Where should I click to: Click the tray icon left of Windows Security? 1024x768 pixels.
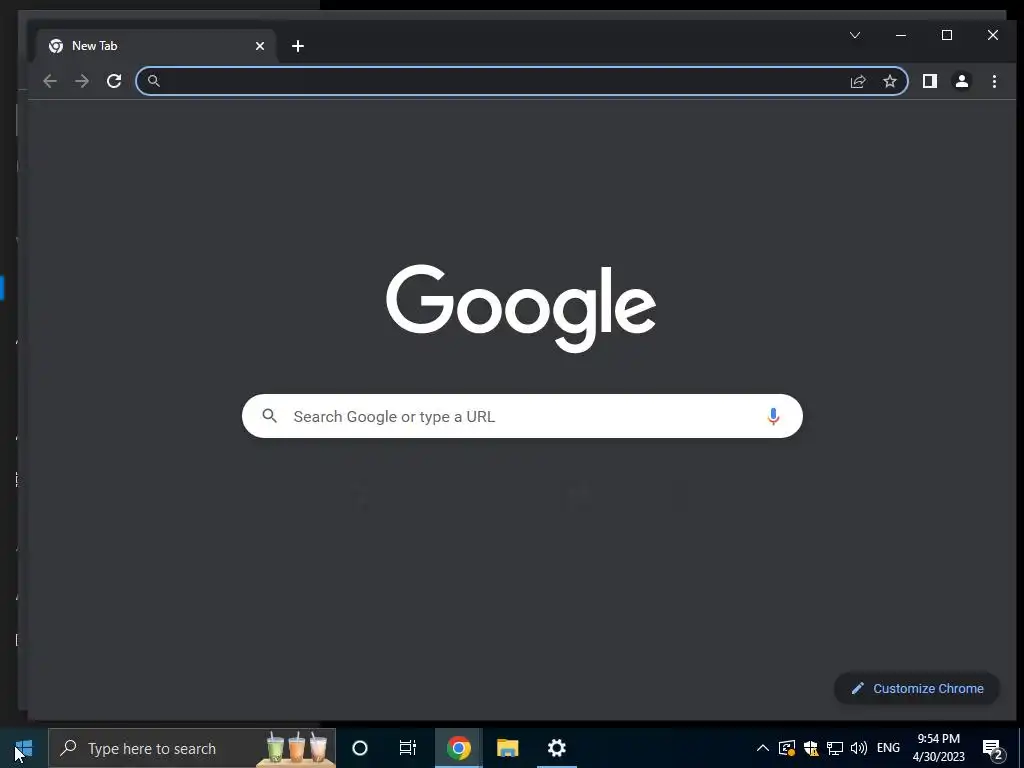coord(787,748)
